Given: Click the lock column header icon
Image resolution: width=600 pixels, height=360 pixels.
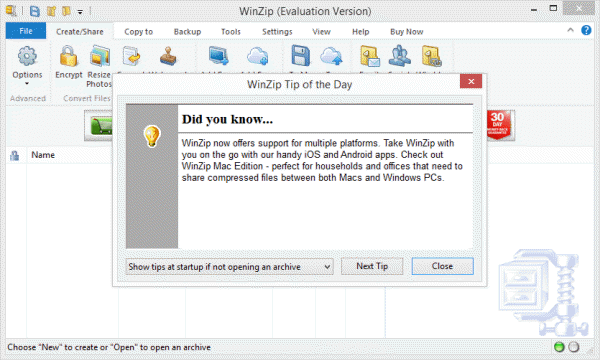Looking at the screenshot, I should tap(15, 155).
